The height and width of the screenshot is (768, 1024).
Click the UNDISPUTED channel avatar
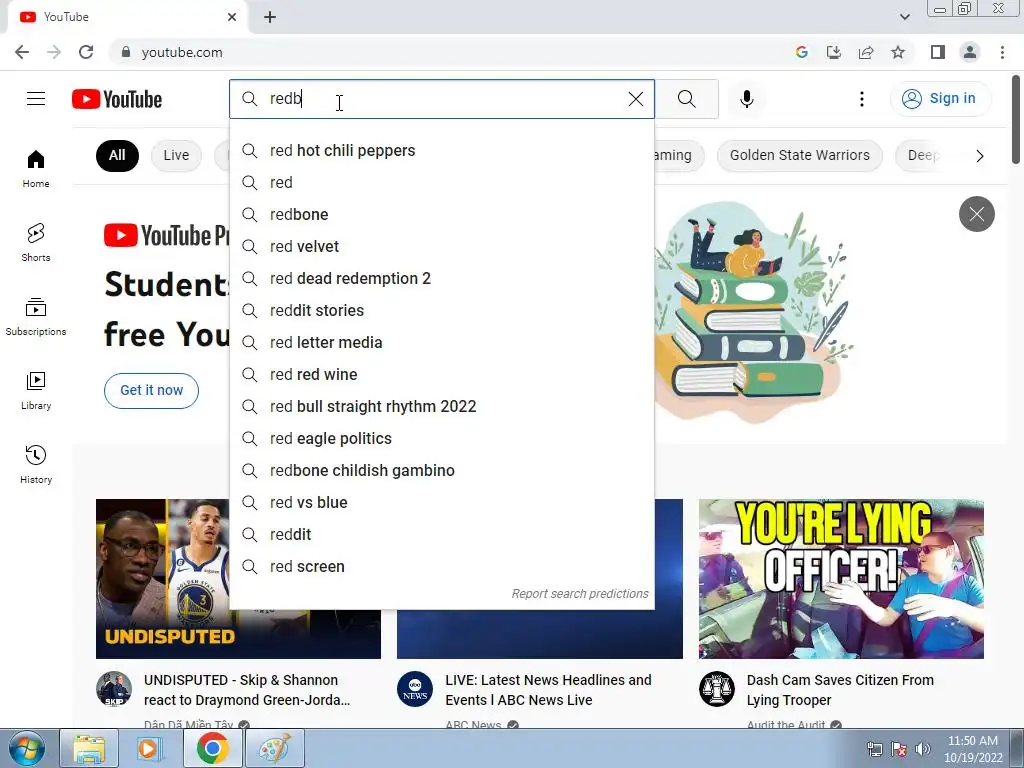point(114,689)
